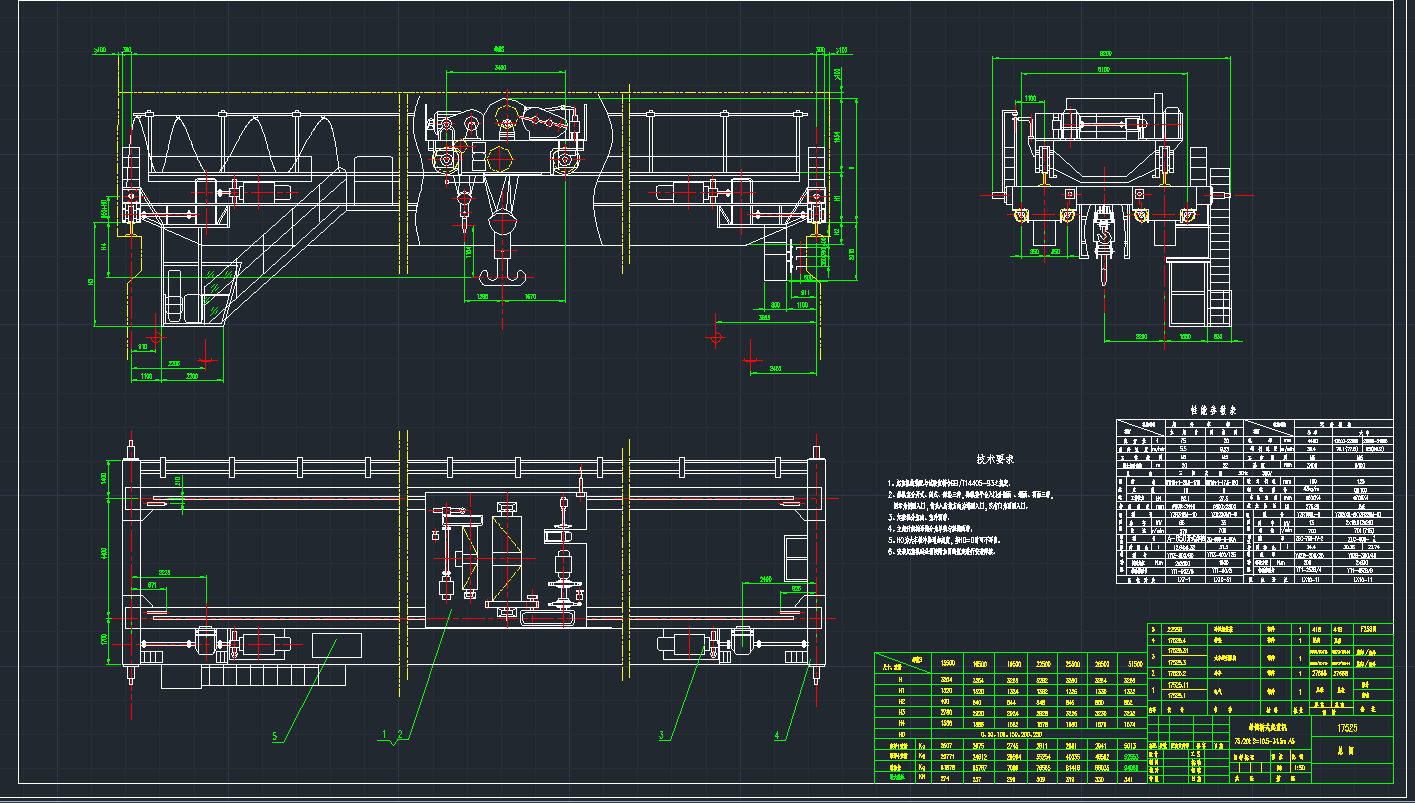Pick part callout number 2 in plan view
The height and width of the screenshot is (803, 1415).
(x=399, y=735)
